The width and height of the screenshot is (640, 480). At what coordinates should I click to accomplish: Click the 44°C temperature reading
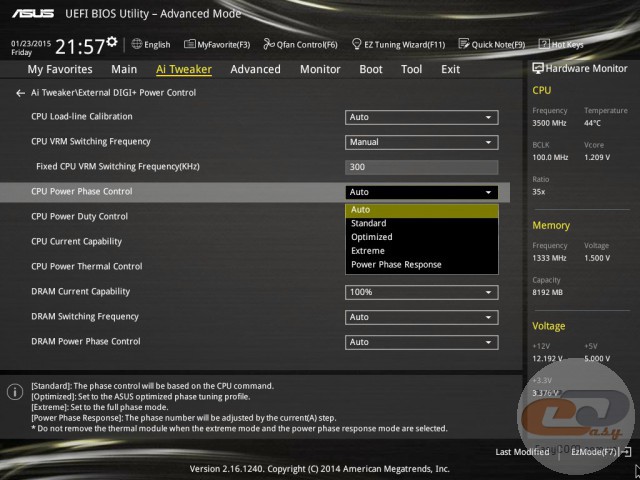(x=592, y=123)
